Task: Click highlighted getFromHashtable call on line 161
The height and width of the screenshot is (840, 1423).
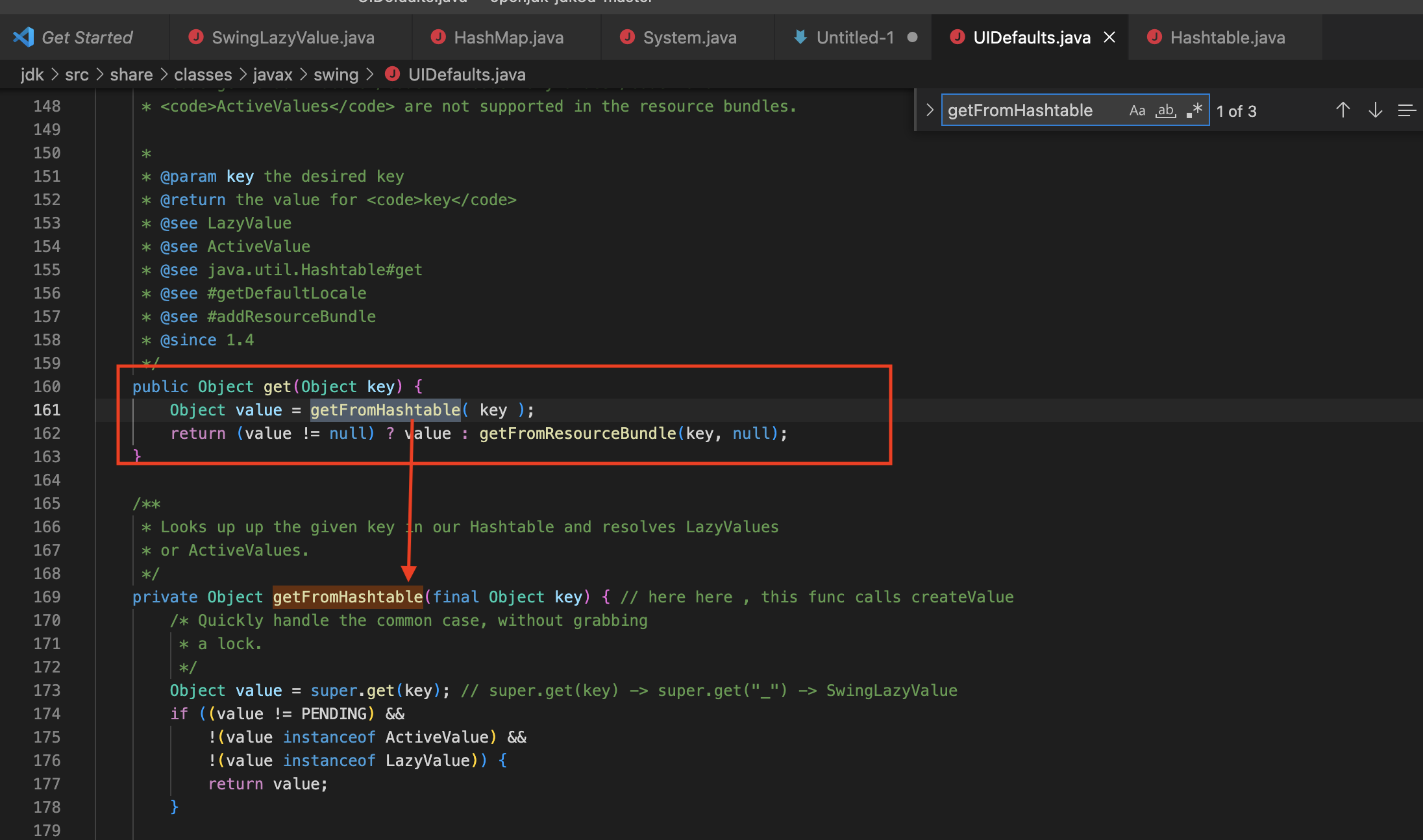Action: pyautogui.click(x=385, y=410)
